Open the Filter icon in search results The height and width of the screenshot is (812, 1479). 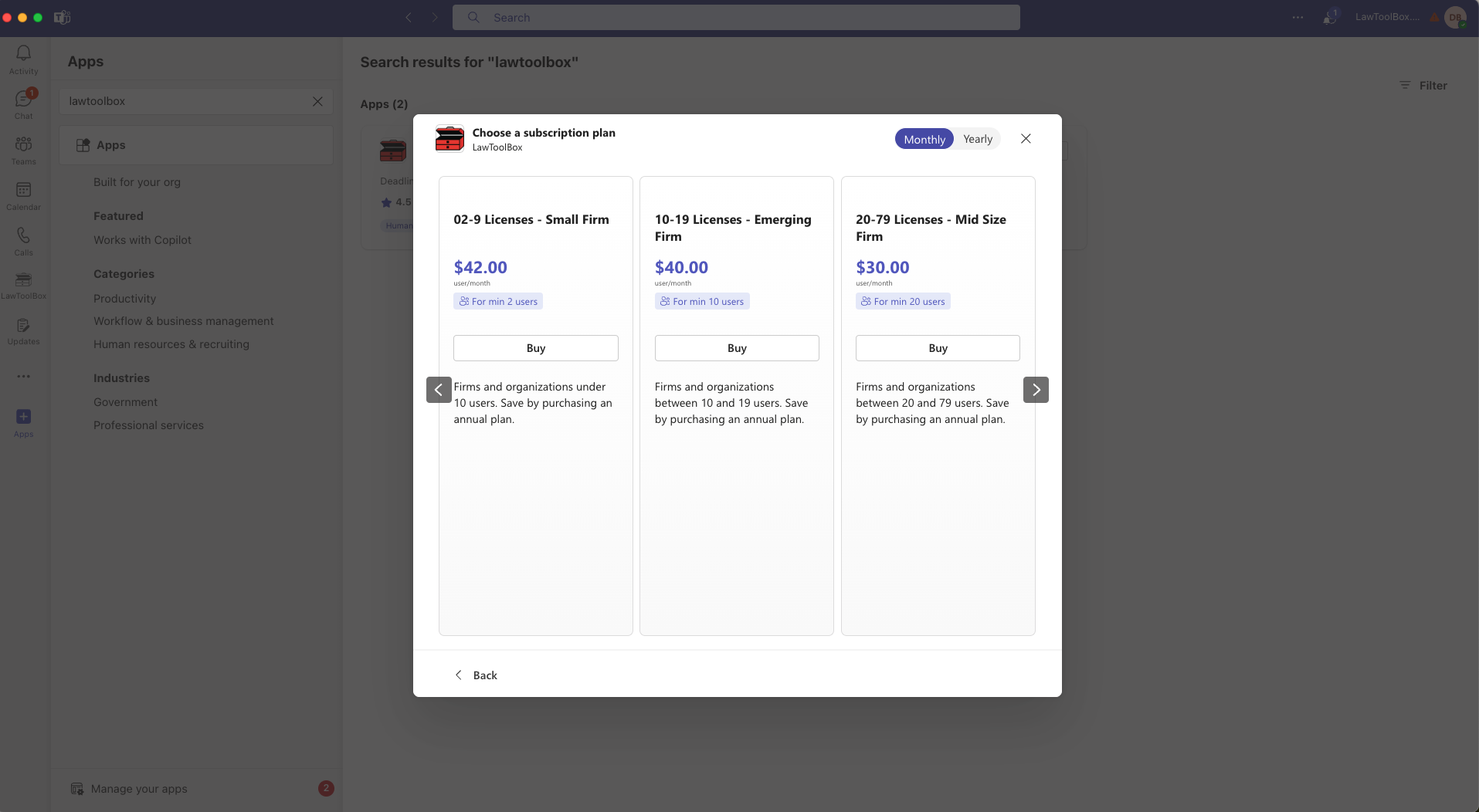1406,85
